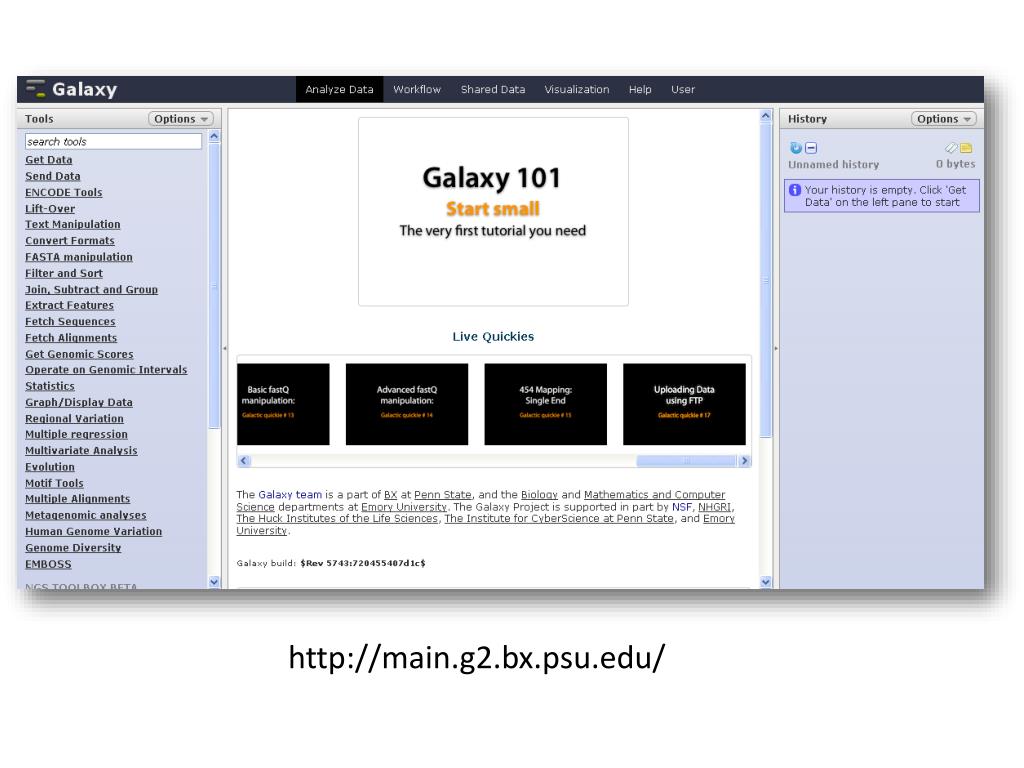Open the 454 Mapping Single End quickie
This screenshot has width=1024, height=768.
(x=545, y=404)
